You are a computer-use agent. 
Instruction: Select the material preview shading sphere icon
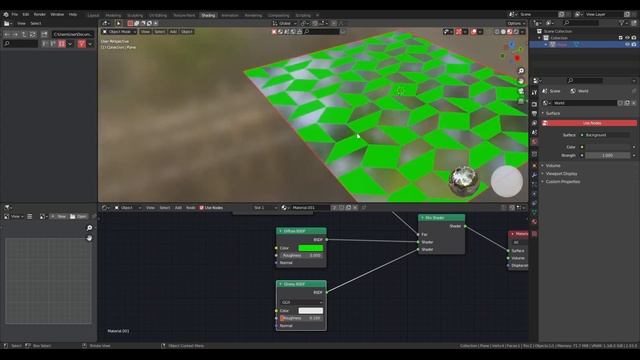tap(509, 31)
